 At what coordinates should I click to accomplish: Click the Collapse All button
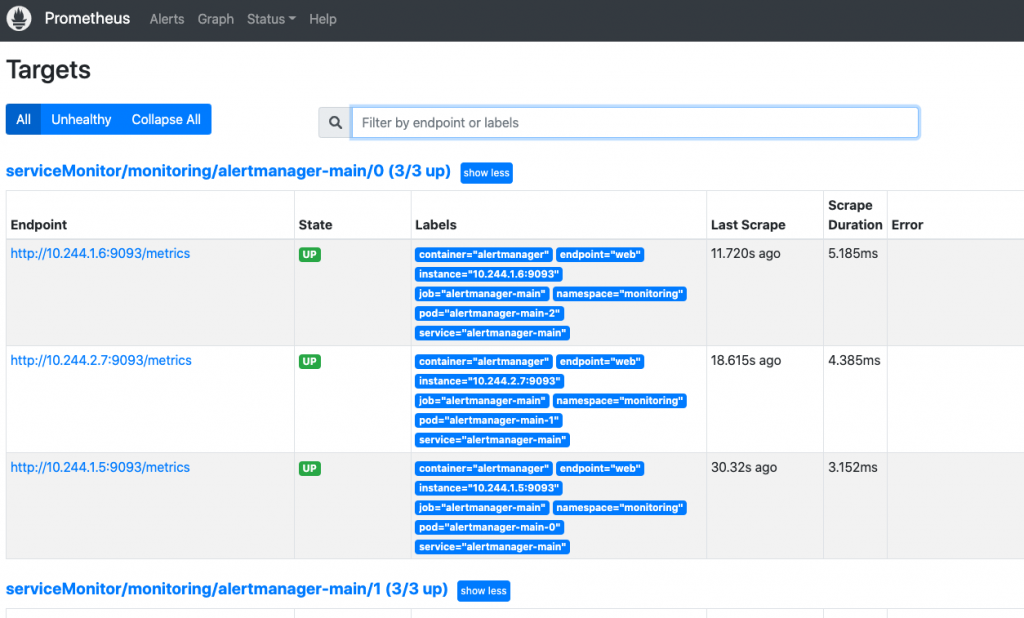(166, 120)
